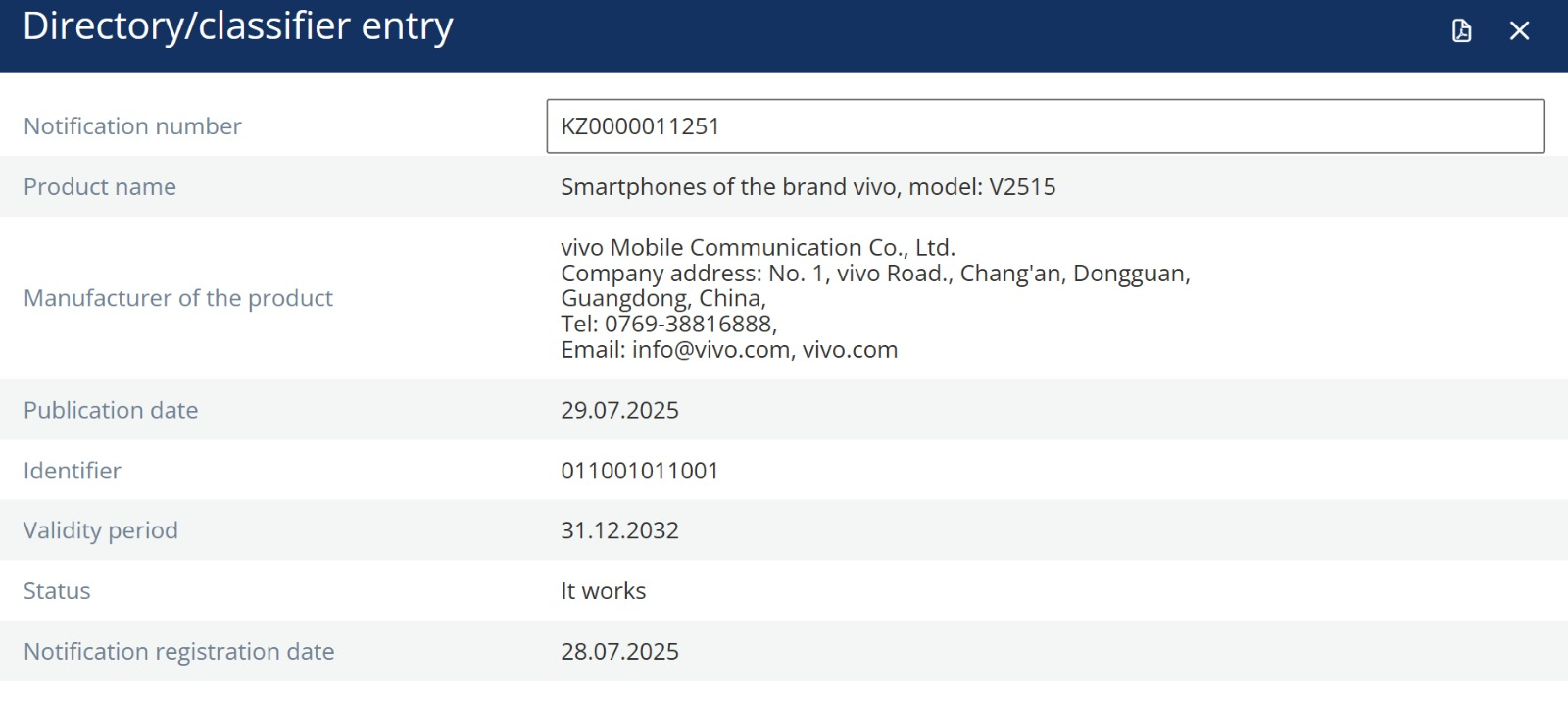Click the Manufacturer of the product label

178,298
